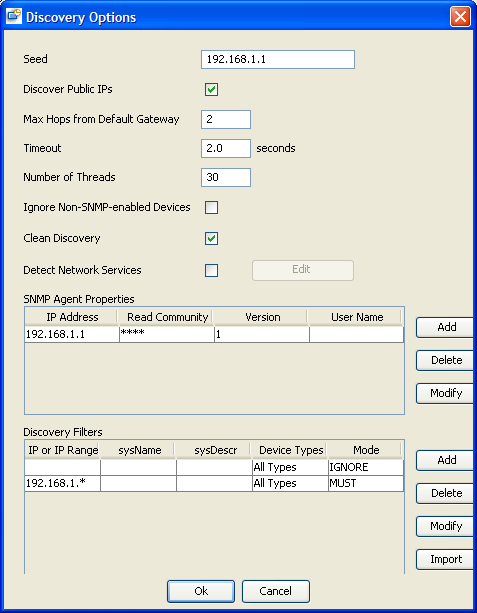Focus the Max Hops from Default Gateway field
Viewport: 477px width, 613px height.
coord(226,119)
